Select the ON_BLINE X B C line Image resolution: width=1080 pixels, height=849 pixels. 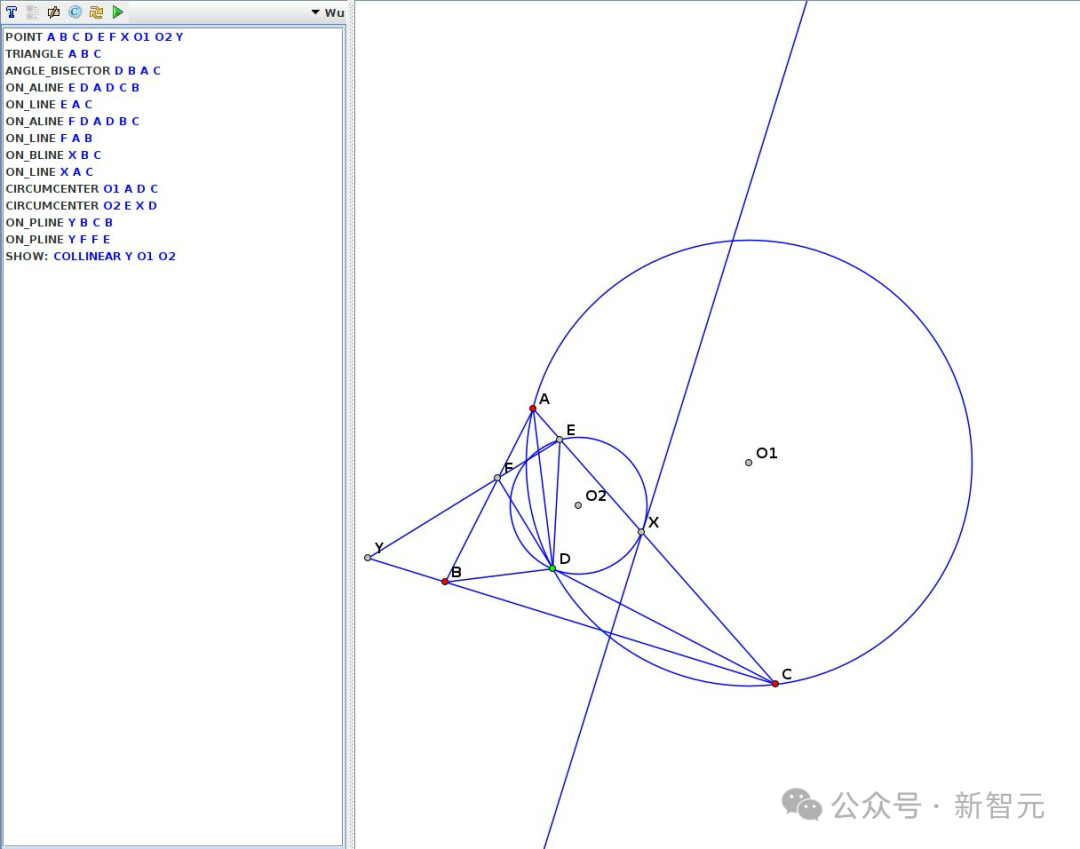(x=53, y=155)
